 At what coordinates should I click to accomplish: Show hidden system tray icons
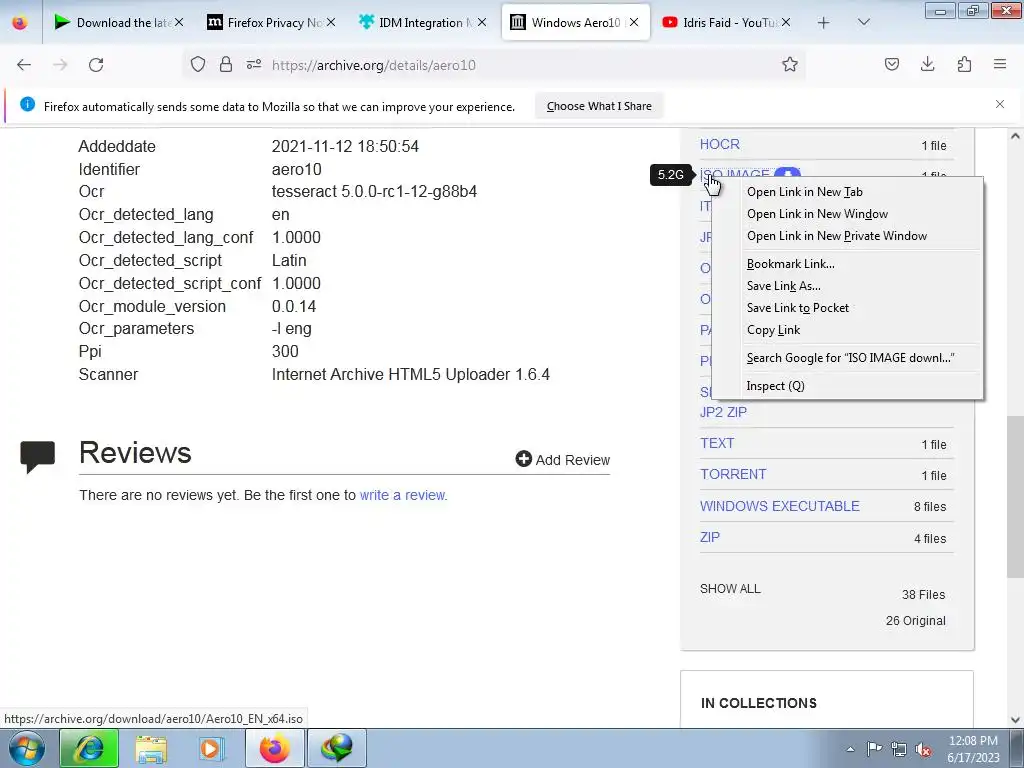pos(850,749)
